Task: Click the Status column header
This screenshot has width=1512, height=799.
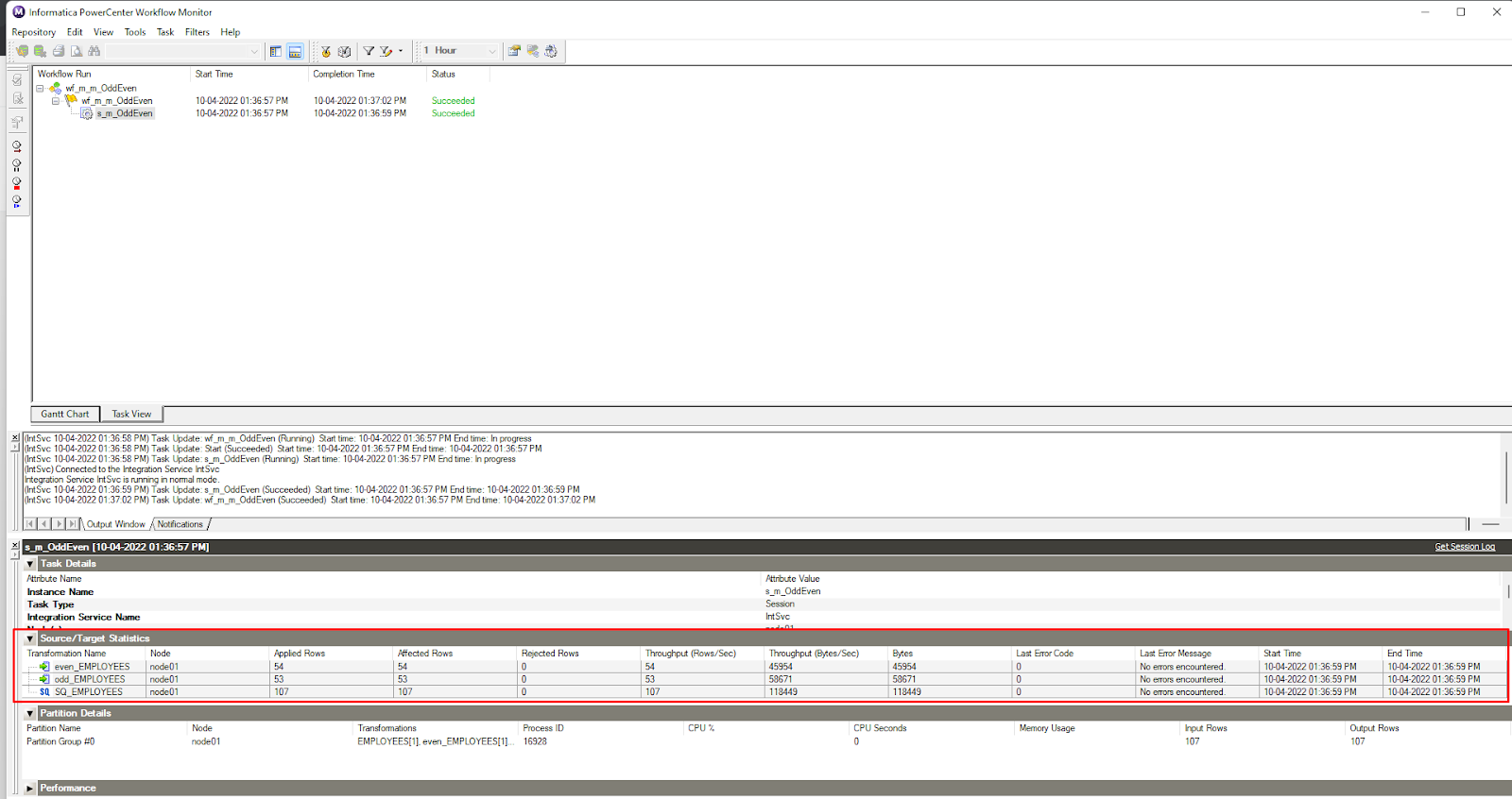Action: pyautogui.click(x=458, y=74)
